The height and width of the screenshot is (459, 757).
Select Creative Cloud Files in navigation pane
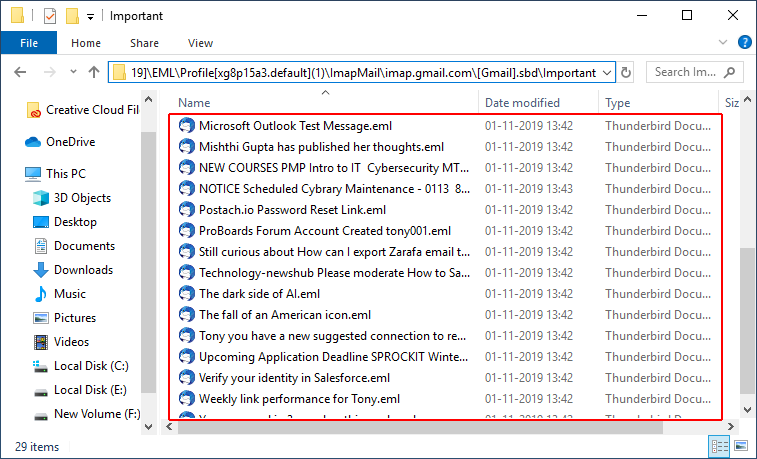(x=83, y=110)
